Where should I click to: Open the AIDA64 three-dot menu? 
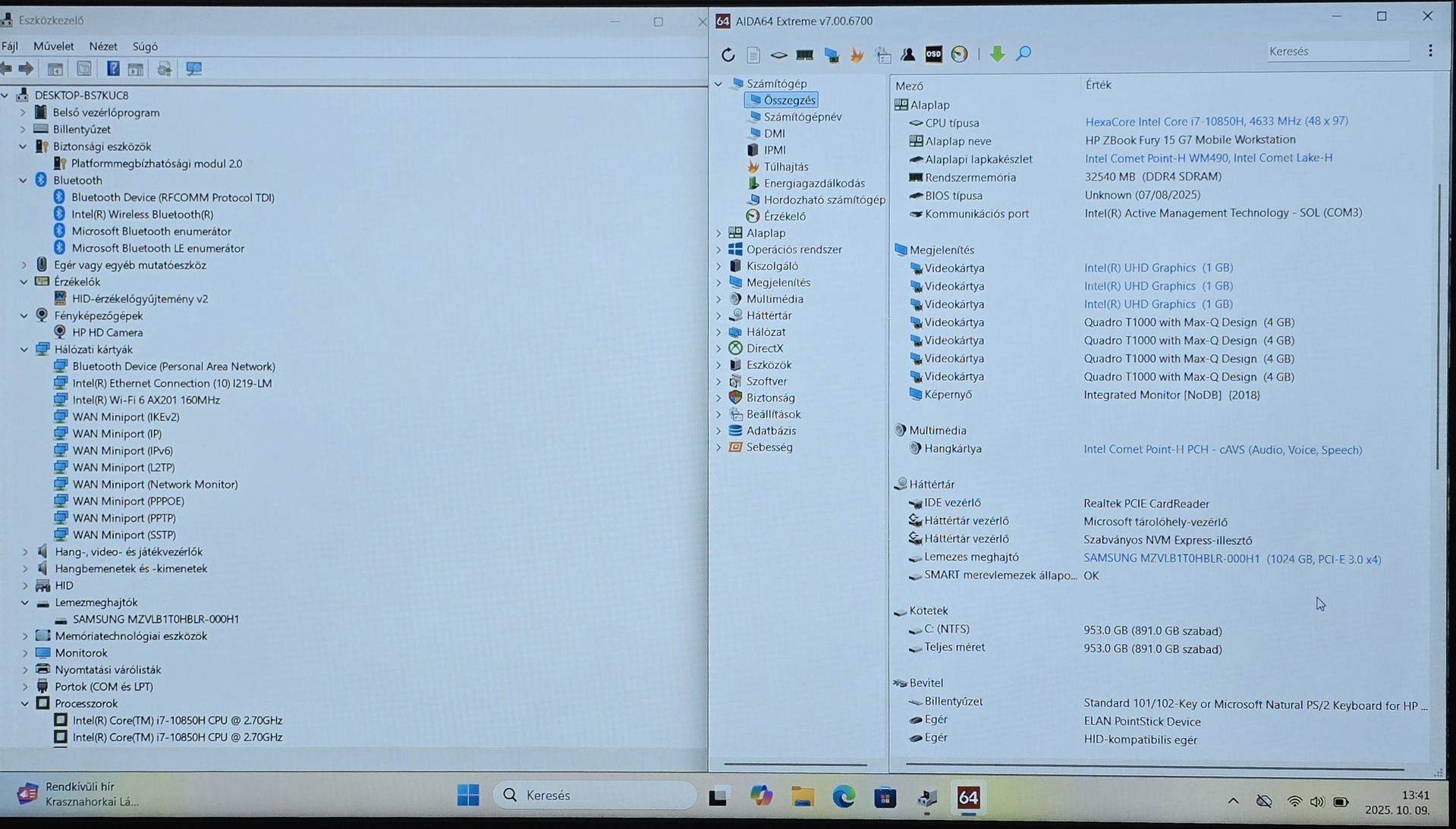tap(1430, 51)
